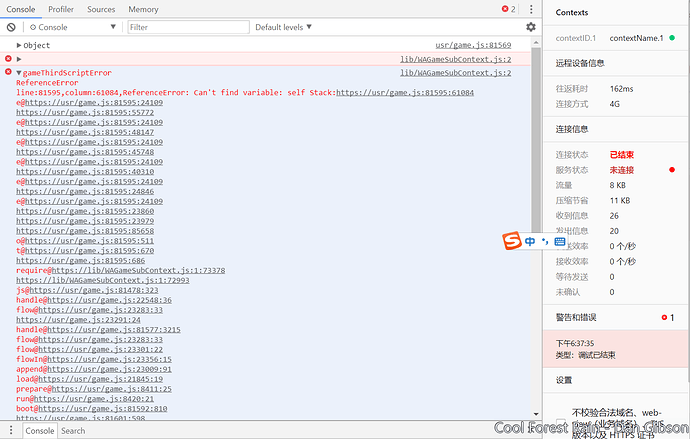Open stack link game.js:81595:48147
Viewport: 690px width, 439px height.
85,132
